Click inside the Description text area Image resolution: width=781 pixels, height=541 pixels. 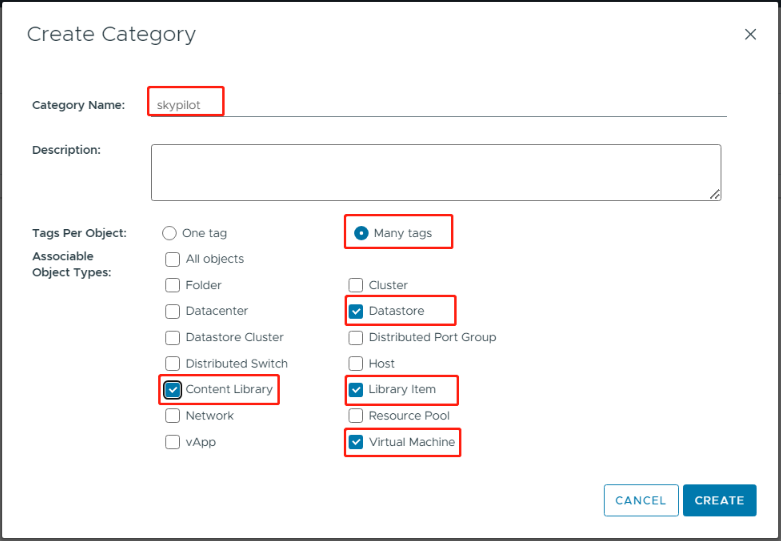tap(436, 172)
